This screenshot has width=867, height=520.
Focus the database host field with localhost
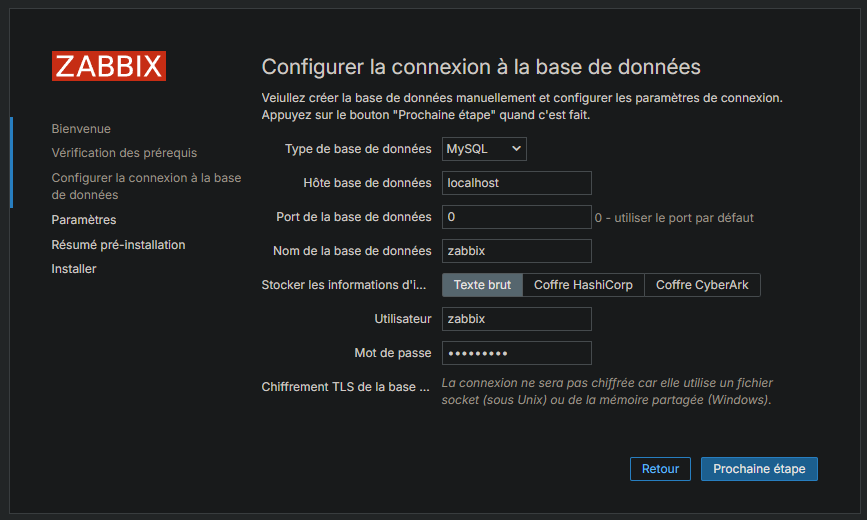(x=516, y=183)
